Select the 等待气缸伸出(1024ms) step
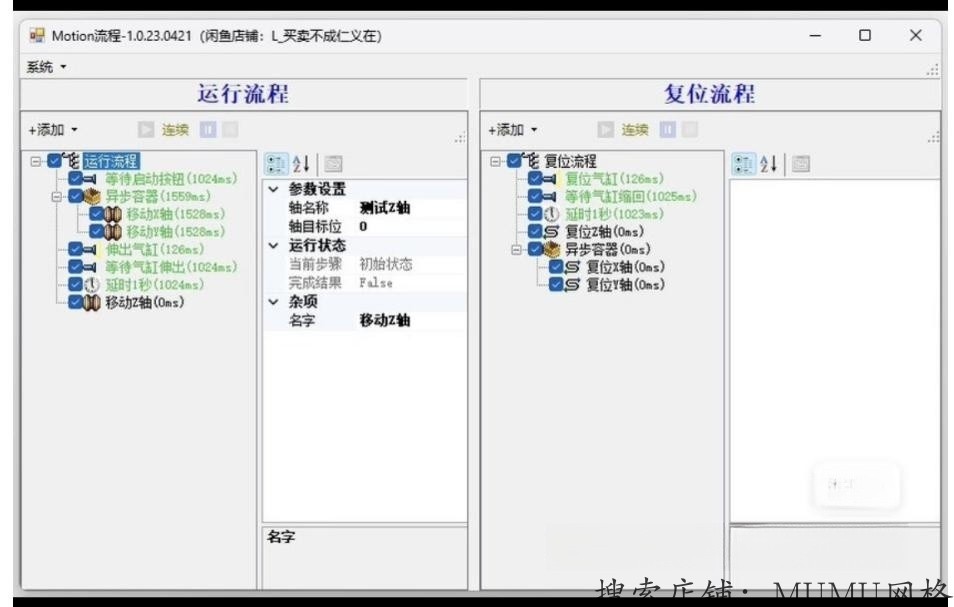Viewport: 954px width, 607px height. click(x=171, y=267)
